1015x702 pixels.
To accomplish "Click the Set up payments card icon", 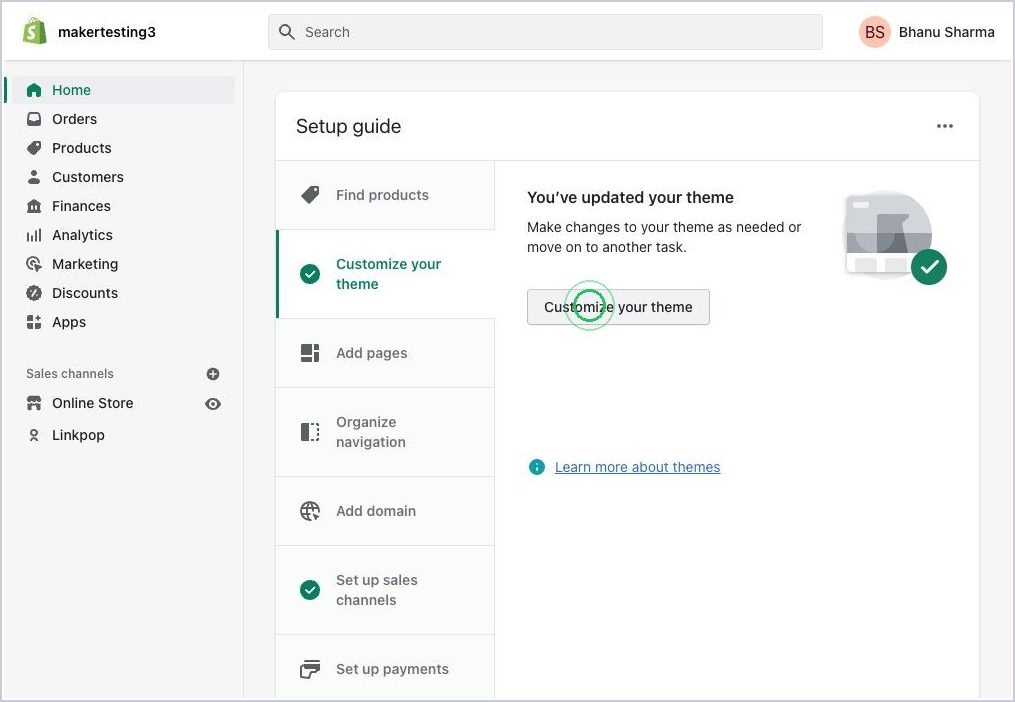I will pyautogui.click(x=310, y=669).
